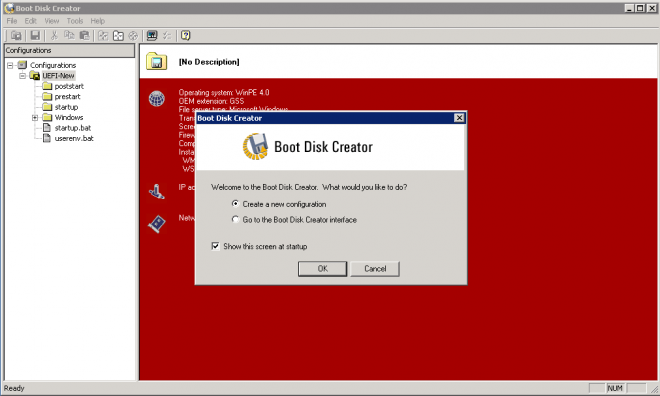
Task: Click the white folder toolbar icon
Action: pyautogui.click(x=118, y=36)
